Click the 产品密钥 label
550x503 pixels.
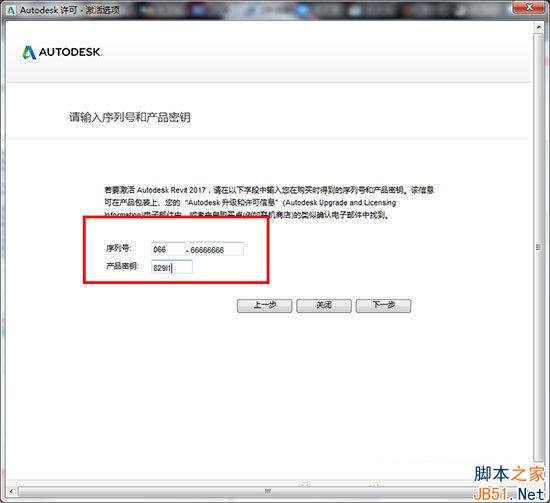122,266
